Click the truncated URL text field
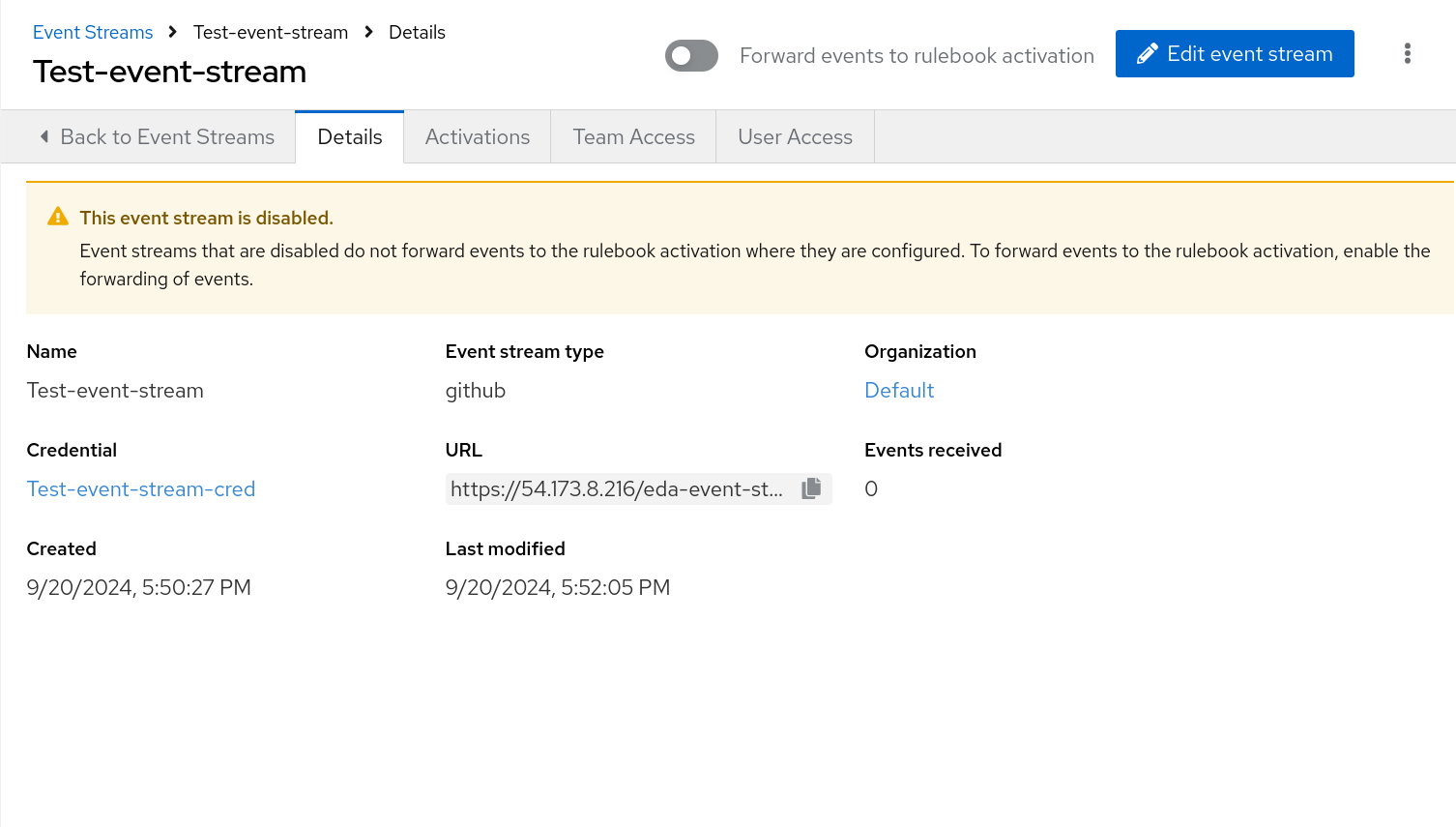Image resolution: width=1456 pixels, height=827 pixels. (617, 488)
